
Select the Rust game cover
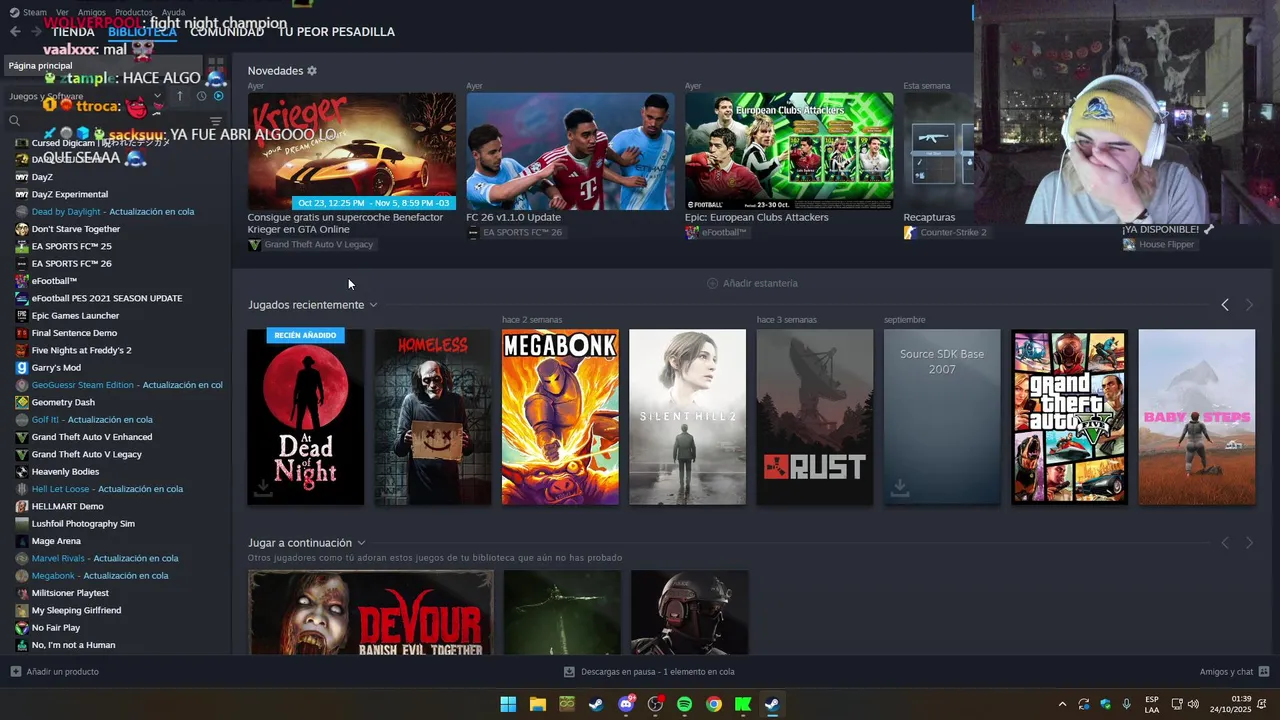click(815, 417)
